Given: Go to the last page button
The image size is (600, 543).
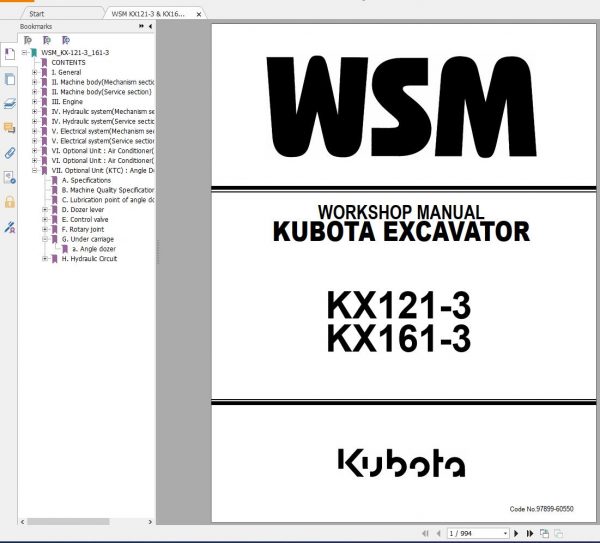Looking at the screenshot, I should 530,533.
